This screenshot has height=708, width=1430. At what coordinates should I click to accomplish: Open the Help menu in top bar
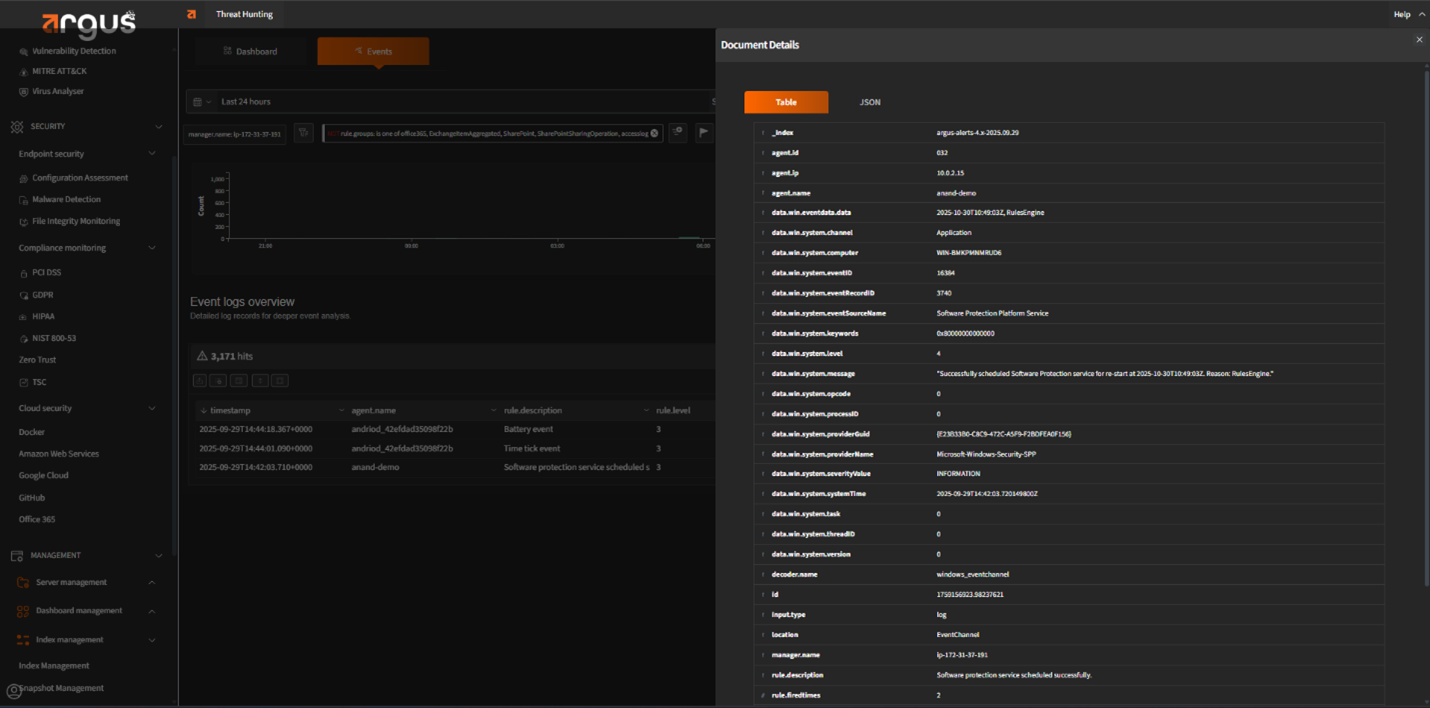(x=1401, y=14)
